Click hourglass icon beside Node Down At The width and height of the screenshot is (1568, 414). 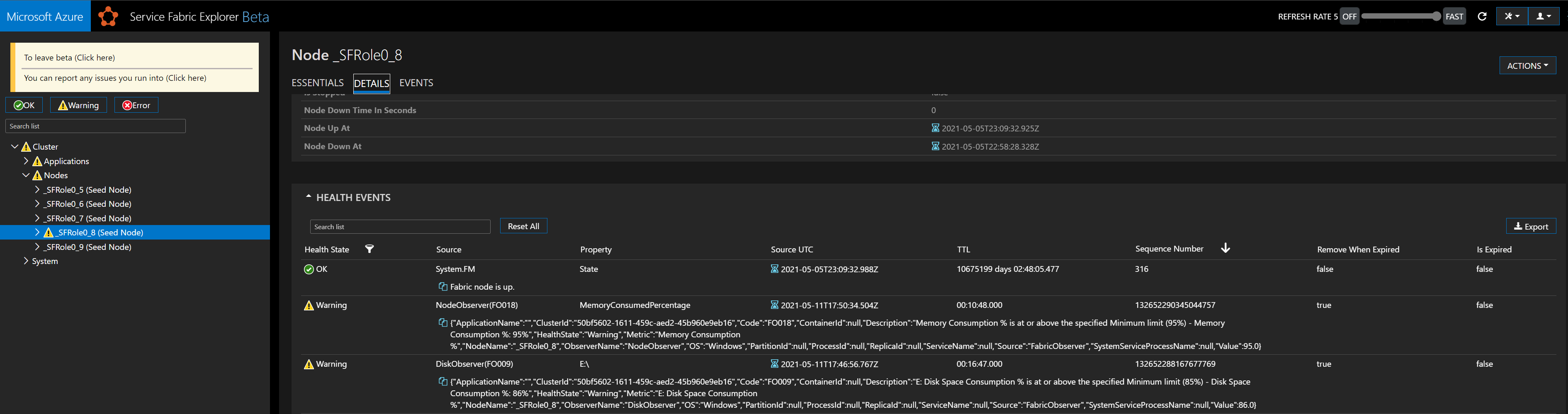[x=936, y=147]
